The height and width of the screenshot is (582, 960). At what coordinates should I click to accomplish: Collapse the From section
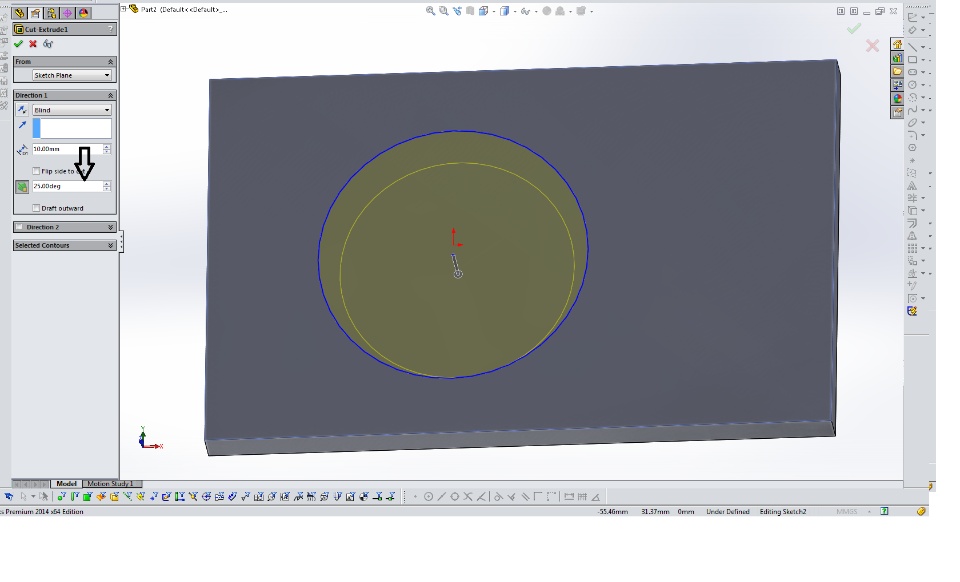pos(111,62)
